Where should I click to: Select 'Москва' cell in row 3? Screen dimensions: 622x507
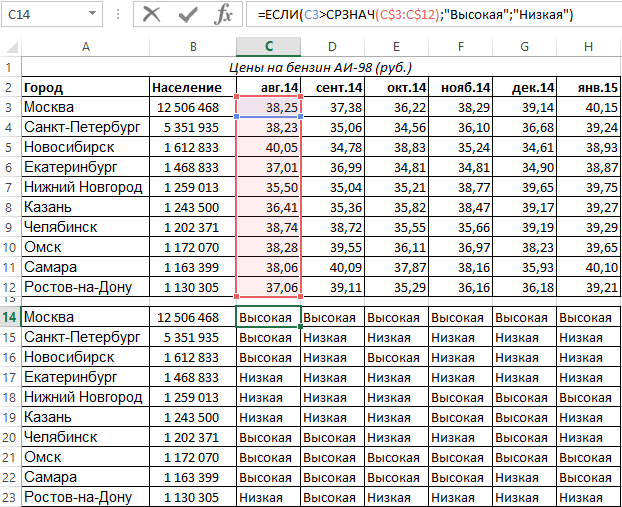(85, 107)
